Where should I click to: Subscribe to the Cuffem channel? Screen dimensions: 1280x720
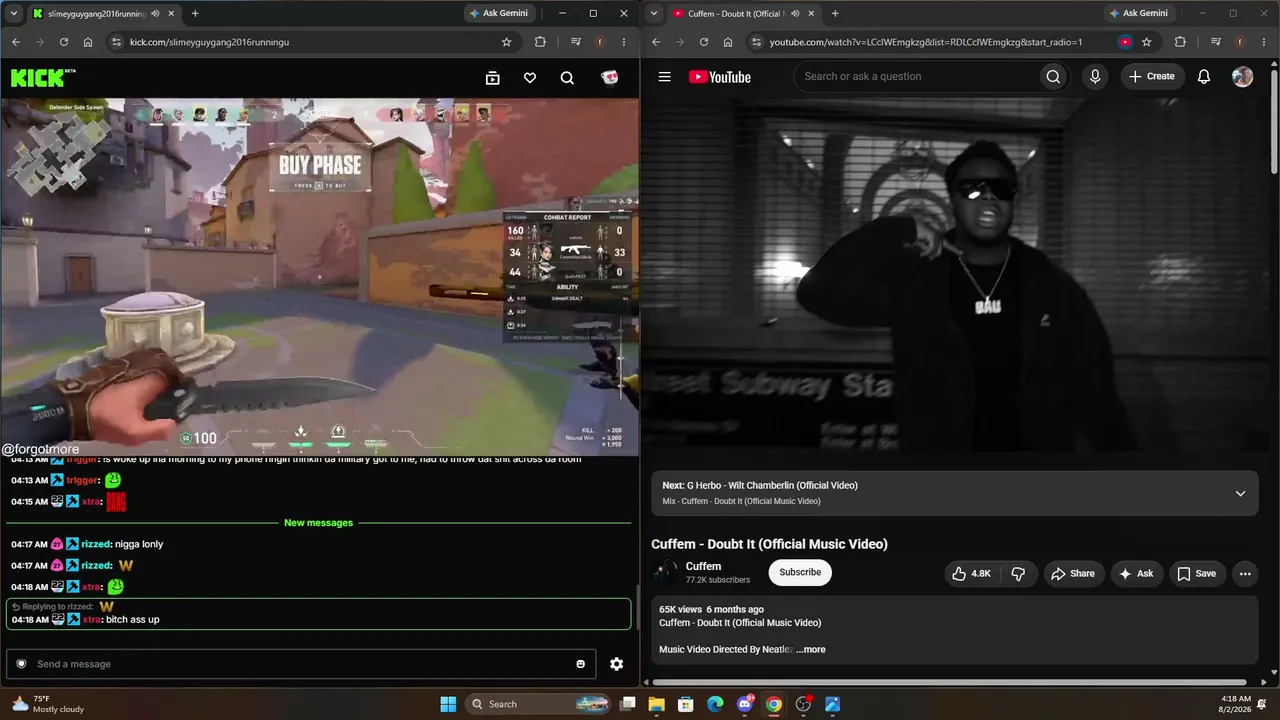pyautogui.click(x=800, y=572)
